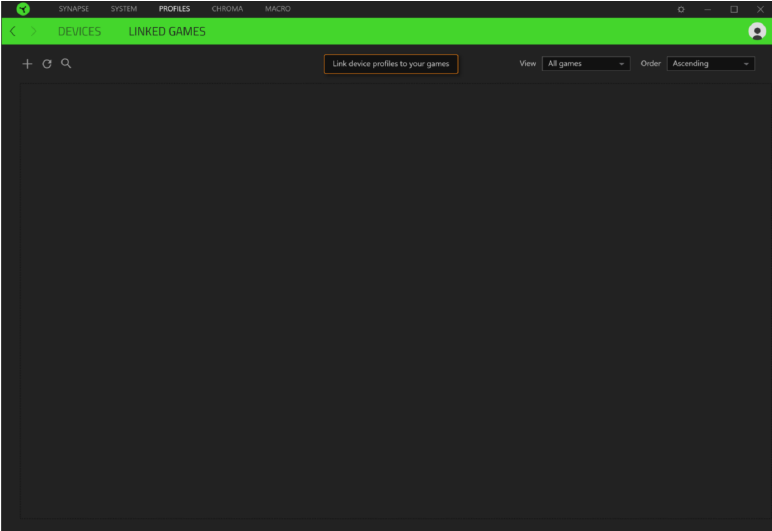The width and height of the screenshot is (772, 531).
Task: Maximize the Synapse window
Action: coord(734,9)
